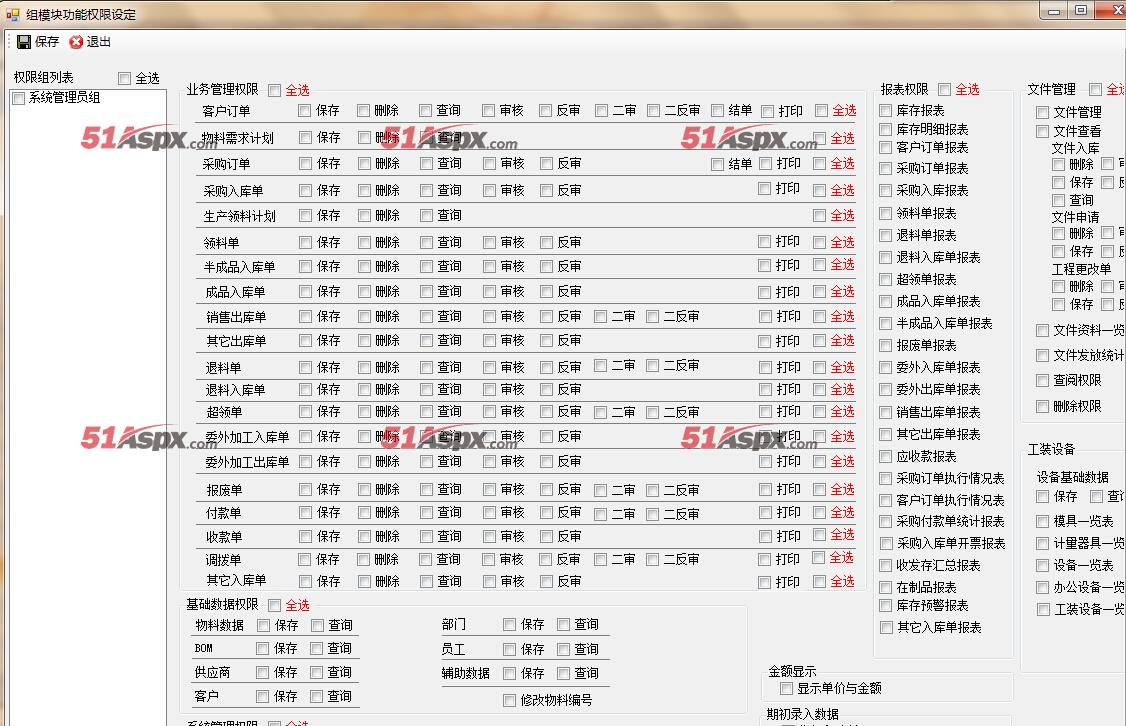Viewport: 1126px width, 726px height.
Task: Enable 保存 for 辅助数据
Action: click(x=509, y=674)
